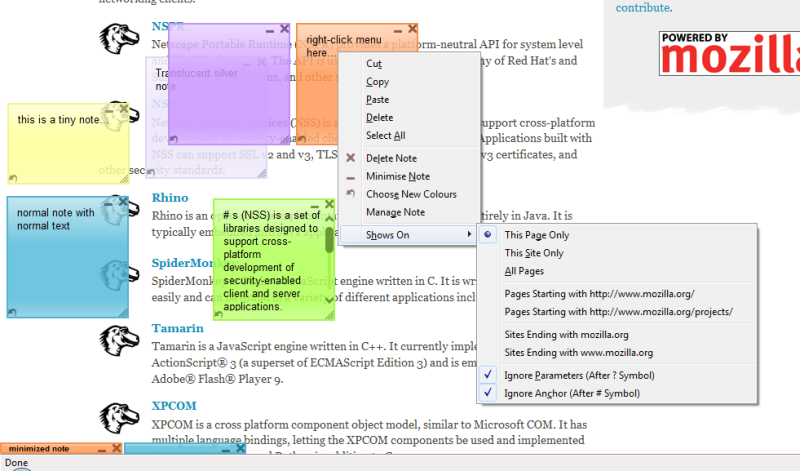Click colour icon on yellow tiny note
Viewport: 800px width, 471px height.
click(13, 178)
